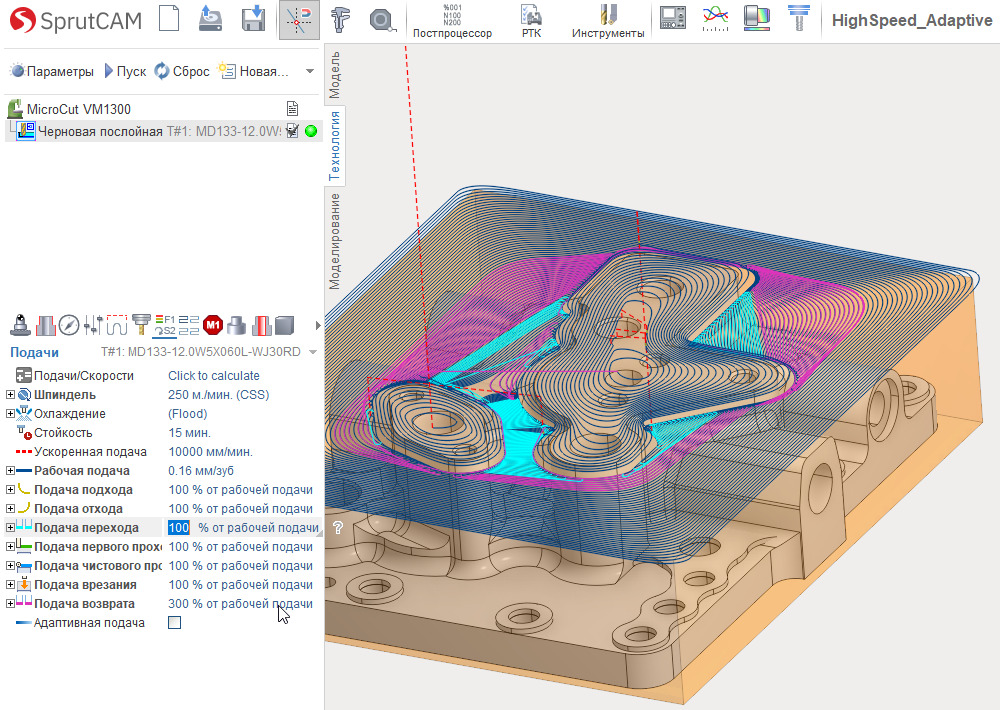1000x710 pixels.
Task: Click Сброс to reset operation
Action: click(x=182, y=71)
